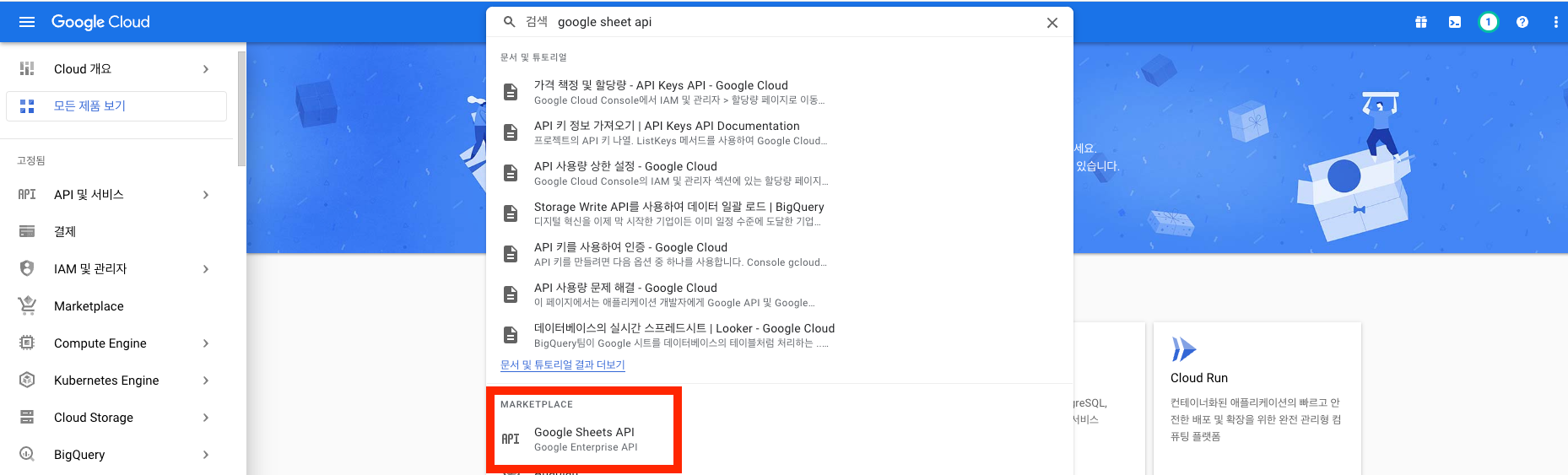Activate Cloud Shell terminal icon
The image size is (1568, 475).
pos(1455,22)
